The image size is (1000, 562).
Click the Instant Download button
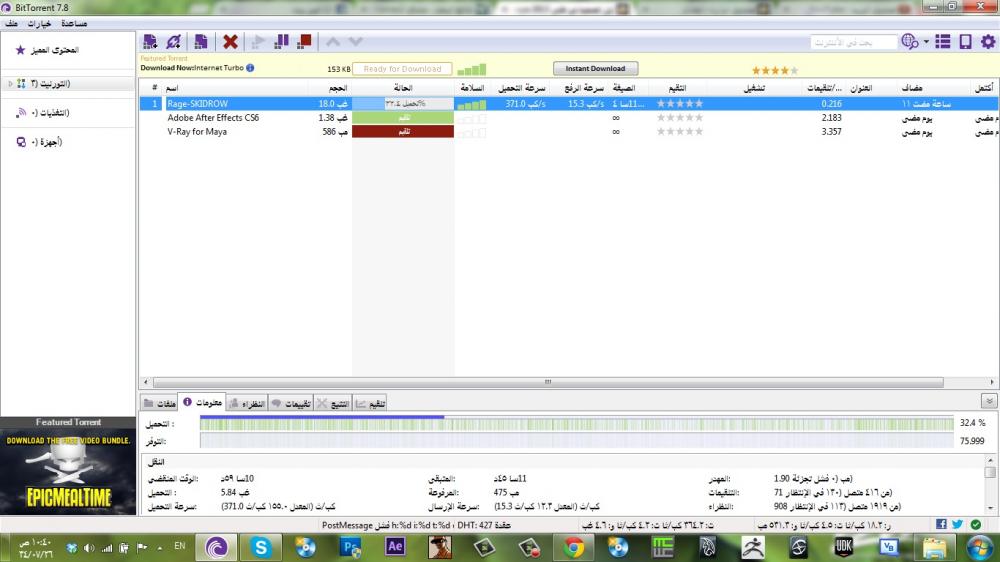pos(595,68)
